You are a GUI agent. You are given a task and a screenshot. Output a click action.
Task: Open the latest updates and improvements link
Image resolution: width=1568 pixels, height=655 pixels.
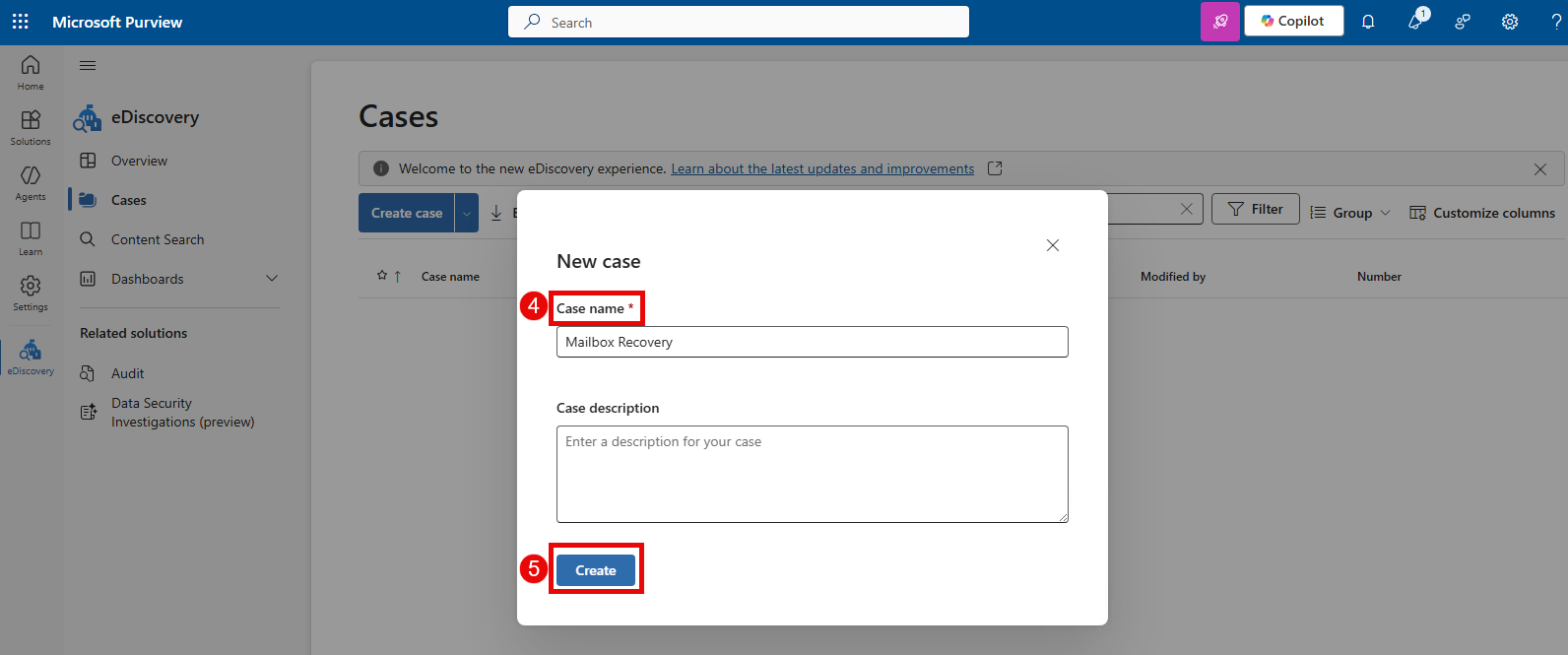pyautogui.click(x=822, y=169)
